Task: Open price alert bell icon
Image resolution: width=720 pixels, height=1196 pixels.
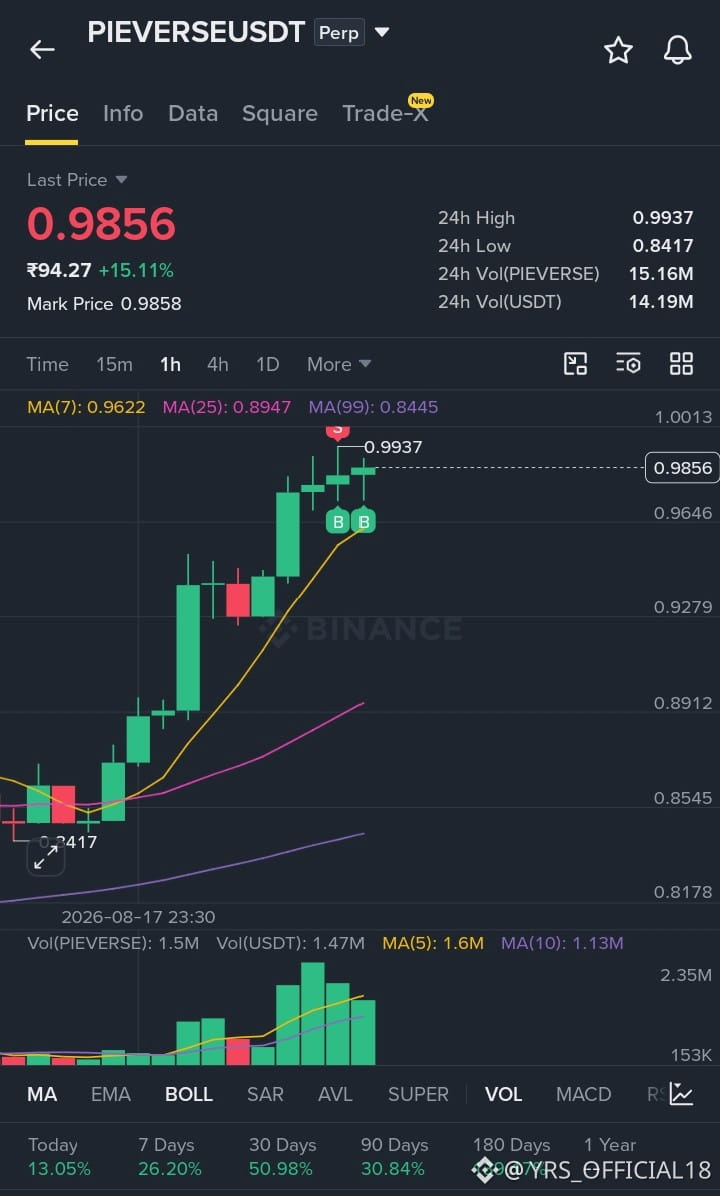Action: [x=677, y=50]
